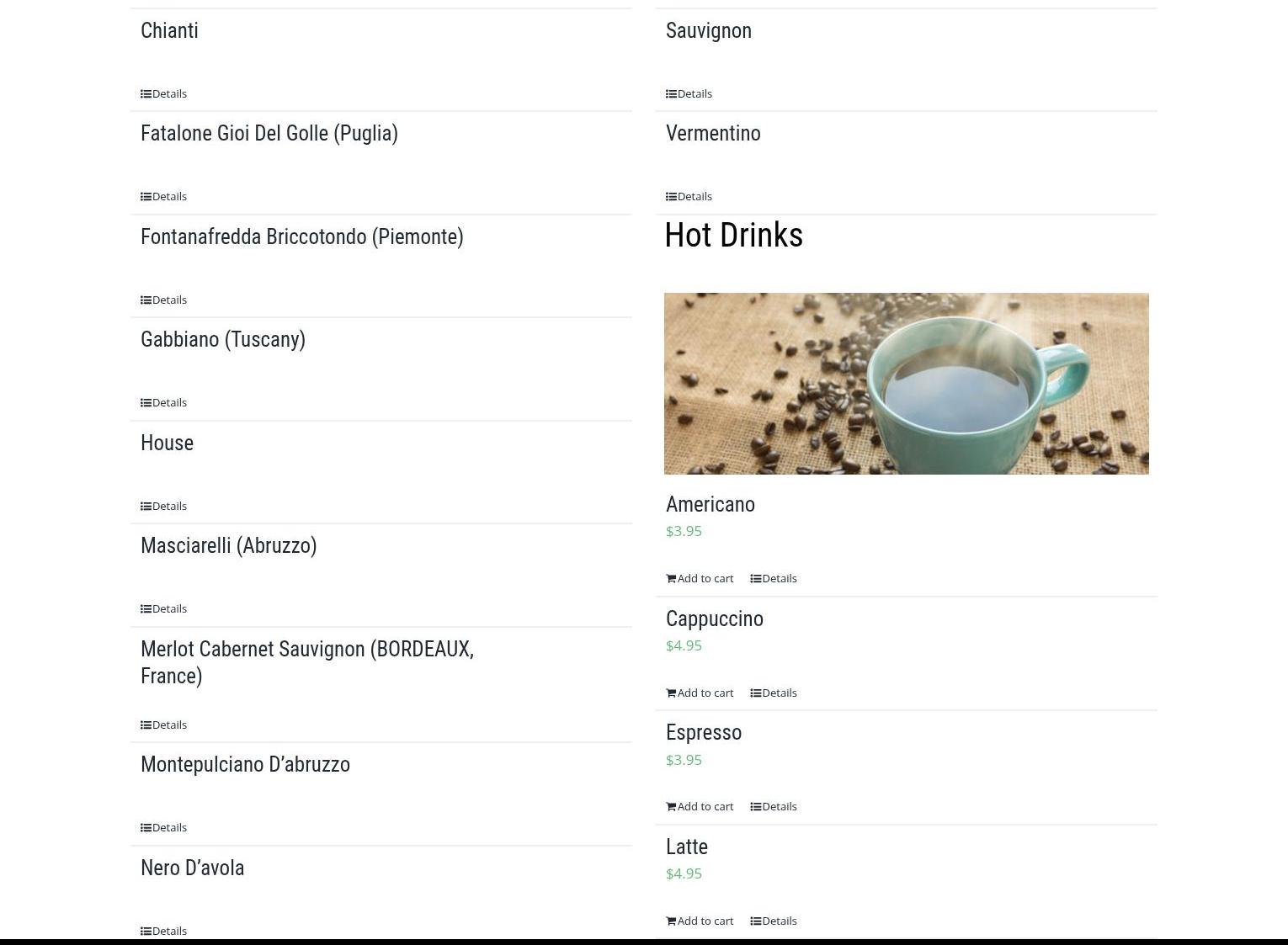
Task: Click list icon under Fontanafredda Briccotondo
Action: tap(146, 300)
